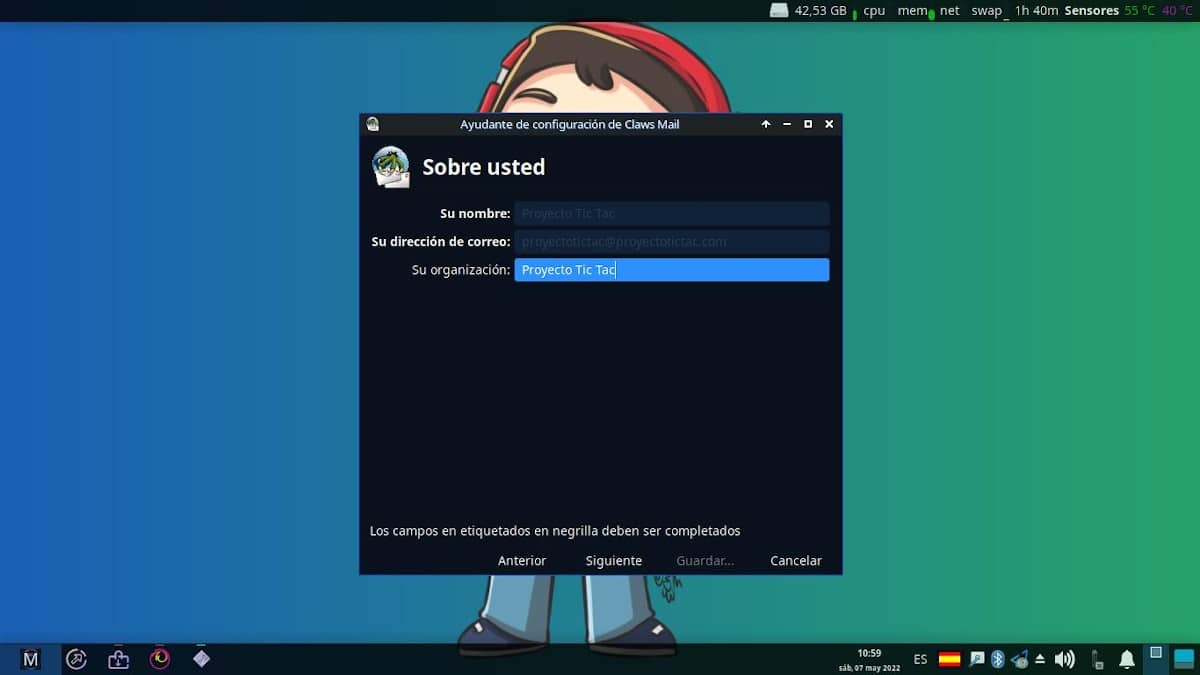The height and width of the screenshot is (675, 1200).
Task: Click the keep-above arrow button in titlebar
Action: [766, 124]
